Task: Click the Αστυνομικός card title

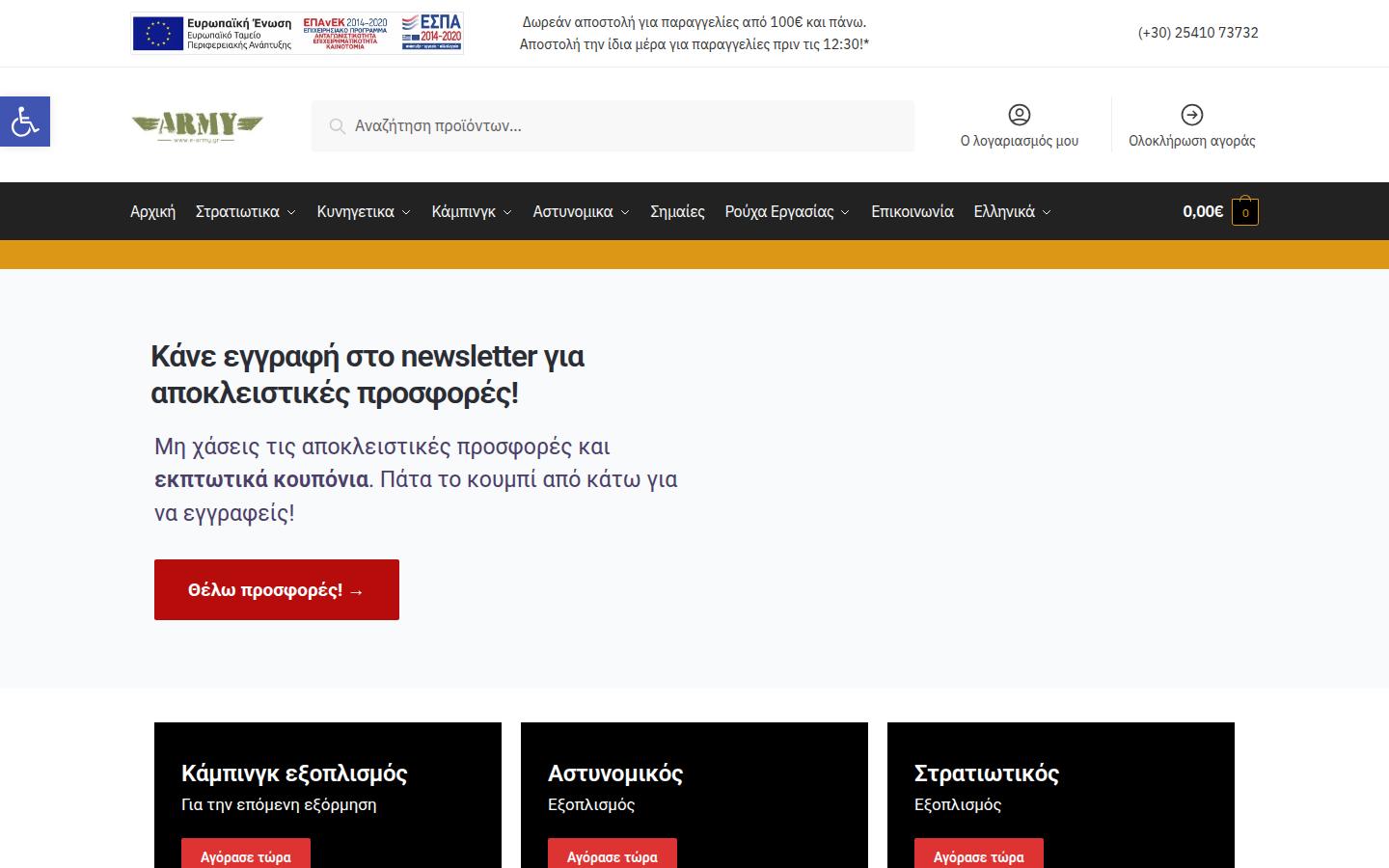Action: coord(615,773)
